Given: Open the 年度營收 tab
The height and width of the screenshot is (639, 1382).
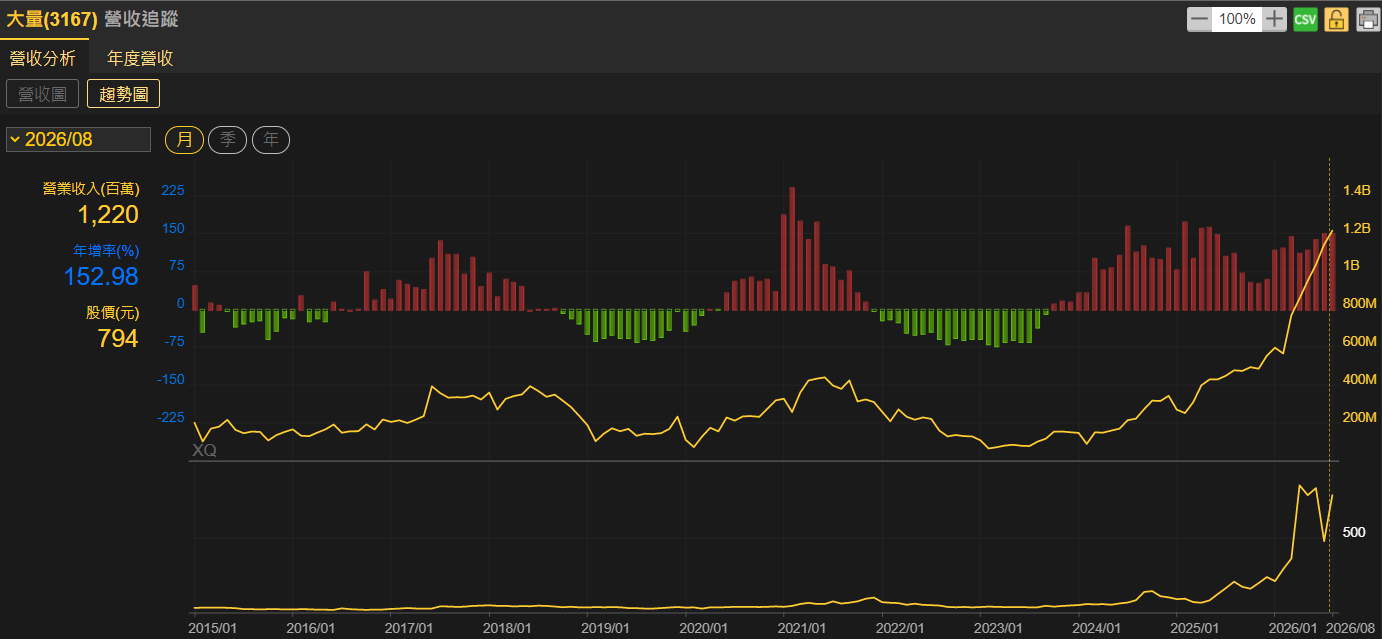Looking at the screenshot, I should click(141, 58).
